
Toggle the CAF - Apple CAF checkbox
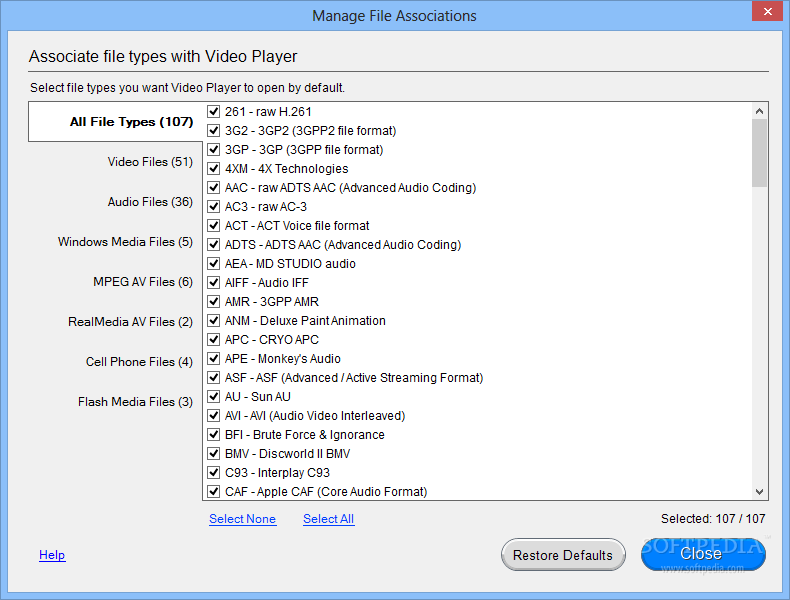tap(214, 491)
